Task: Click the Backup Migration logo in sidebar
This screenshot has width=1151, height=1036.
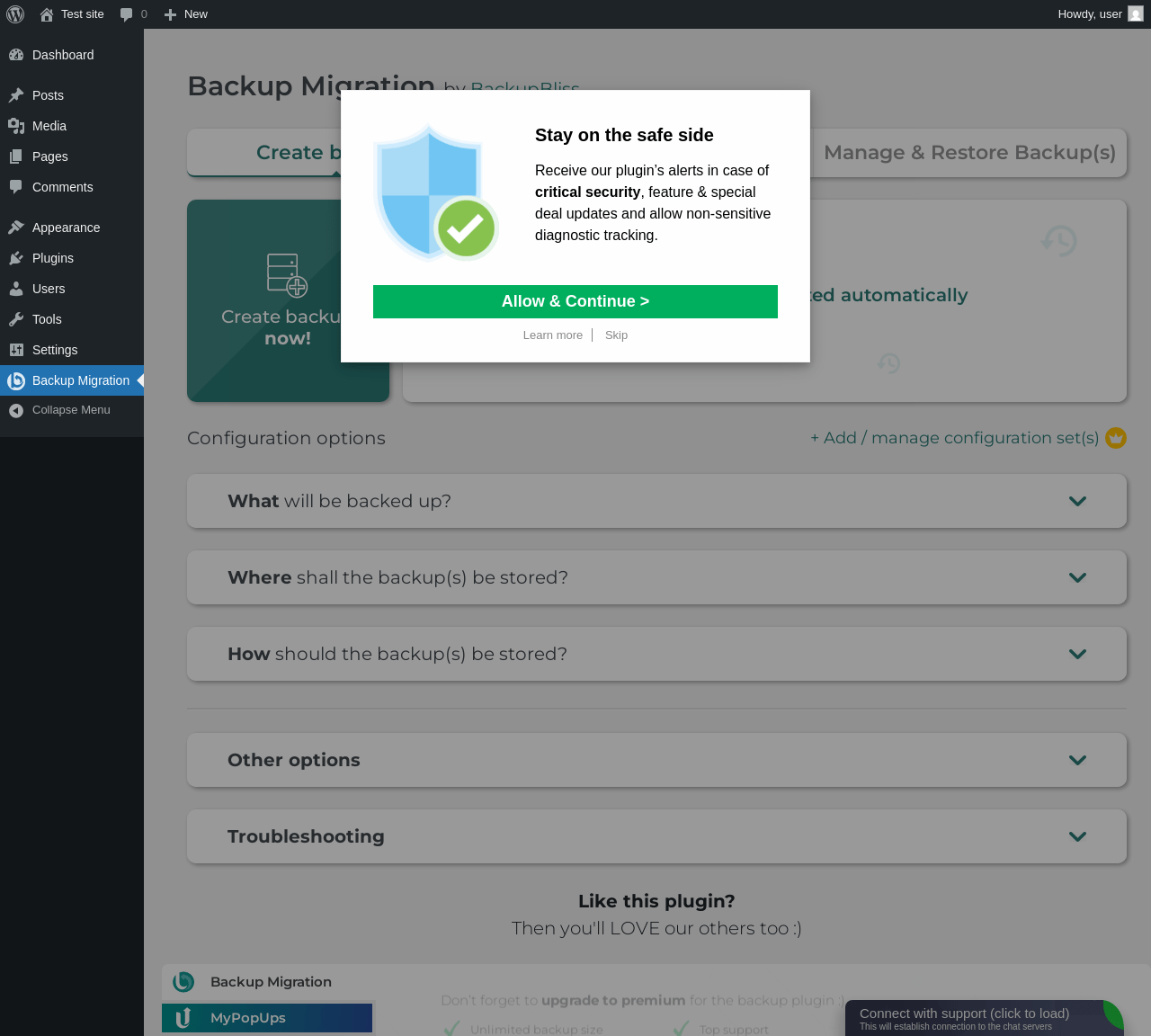Action: point(16,380)
